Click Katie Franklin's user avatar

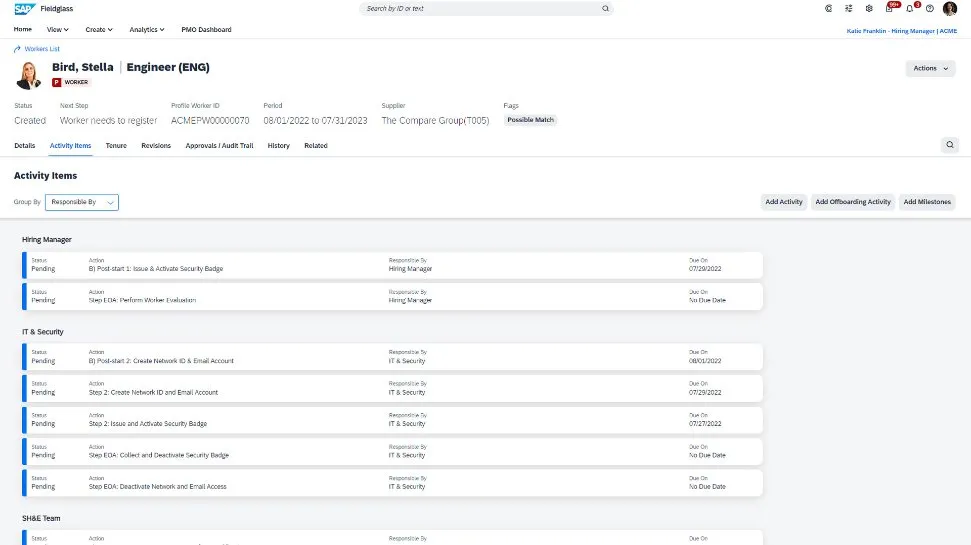(x=950, y=8)
